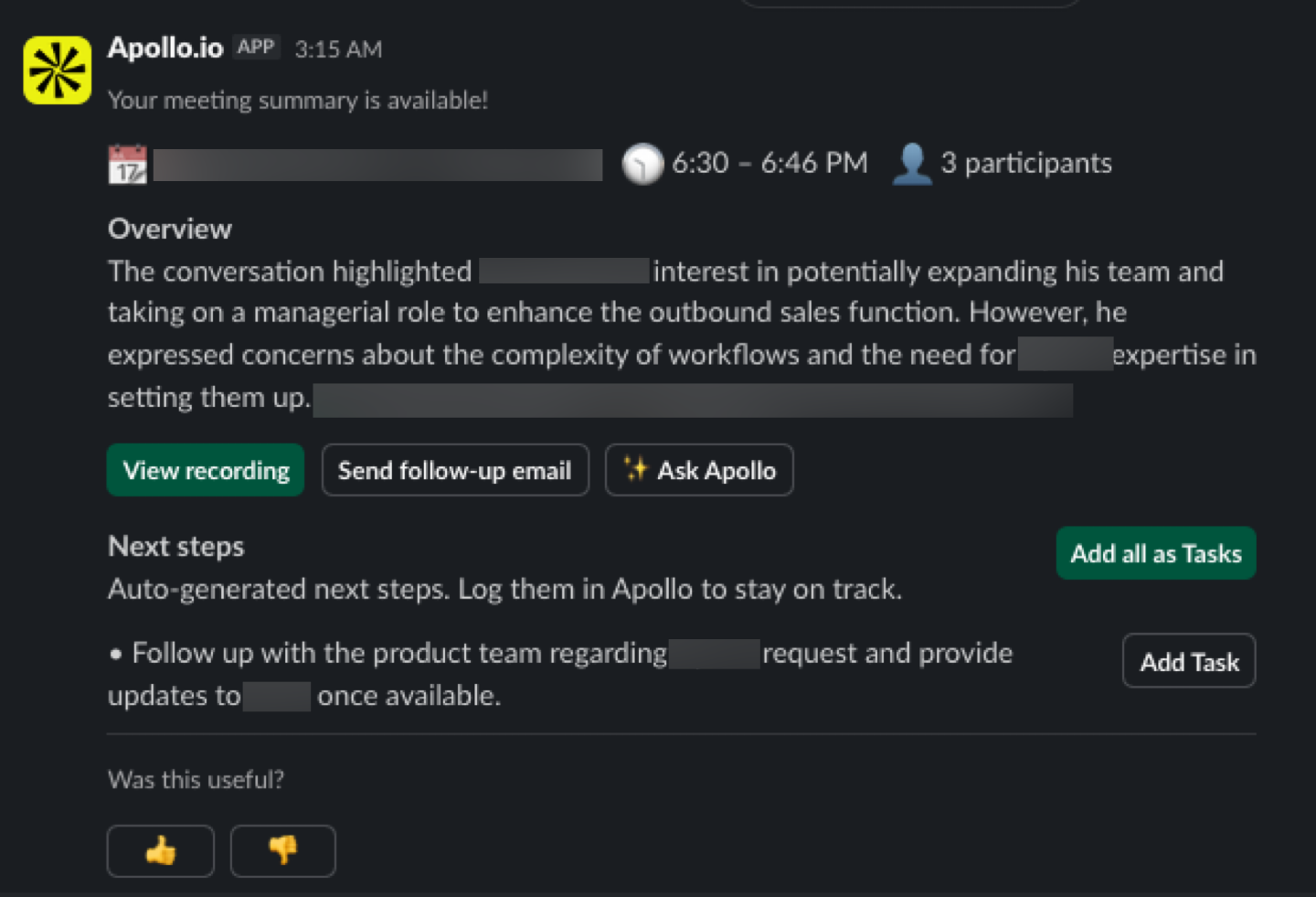1316x897 pixels.
Task: Open Ask Apollo assistant
Action: [x=699, y=471]
